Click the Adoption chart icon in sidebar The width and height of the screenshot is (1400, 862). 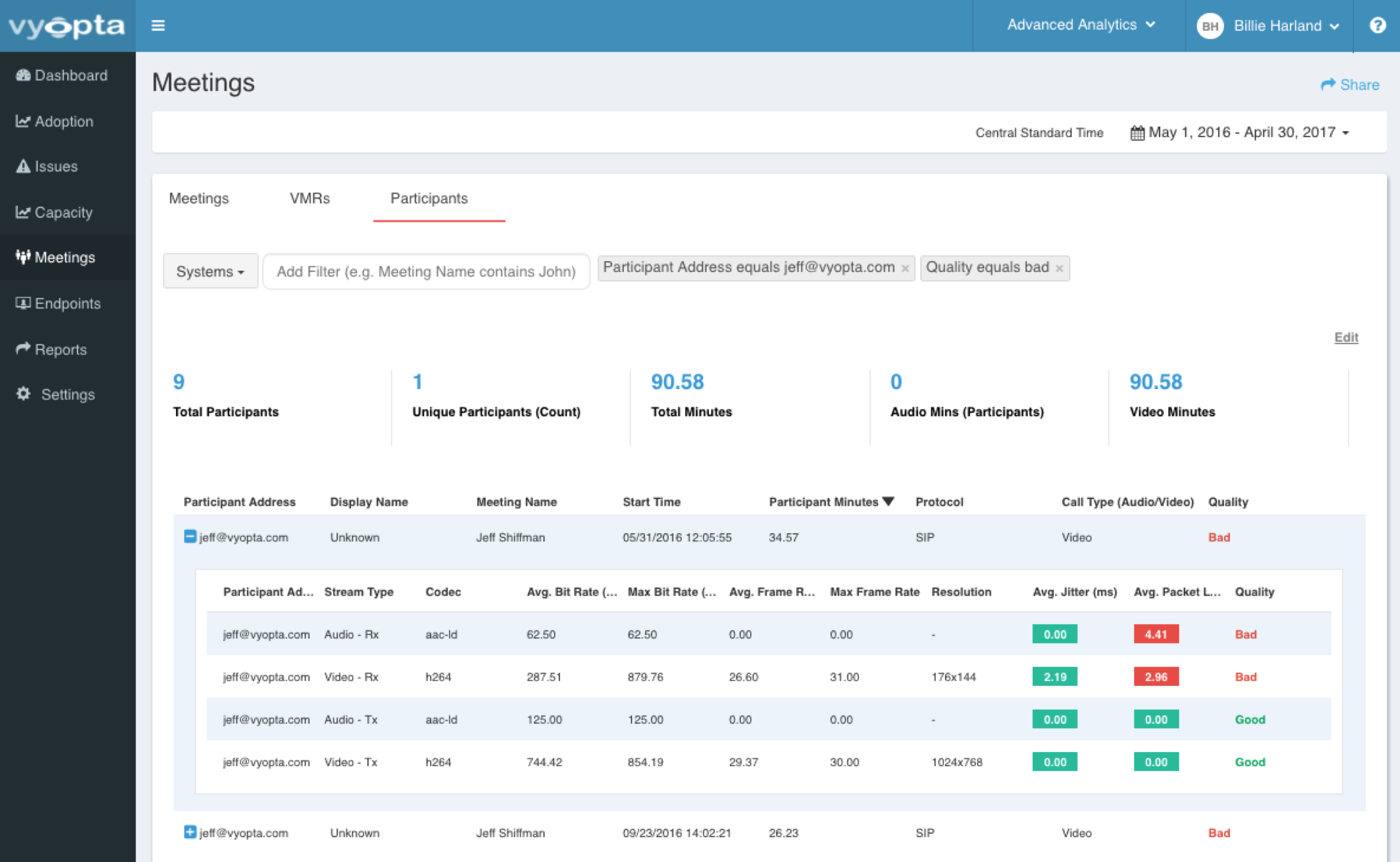coord(23,122)
